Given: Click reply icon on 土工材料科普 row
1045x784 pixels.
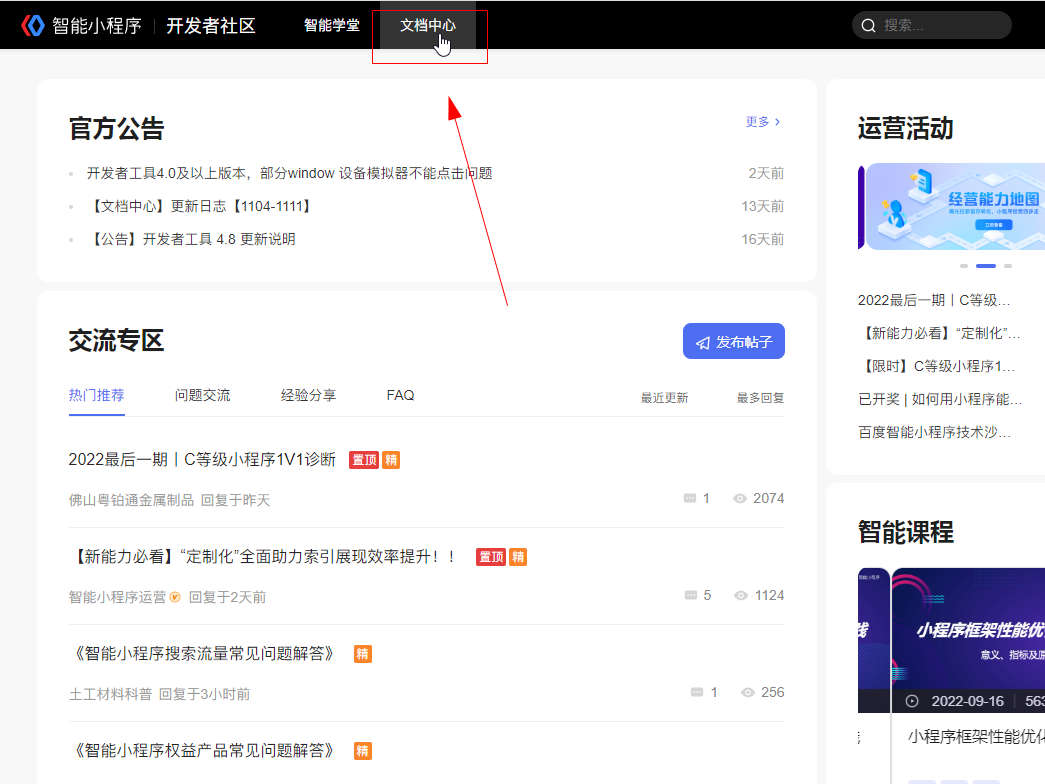Looking at the screenshot, I should pyautogui.click(x=697, y=692).
